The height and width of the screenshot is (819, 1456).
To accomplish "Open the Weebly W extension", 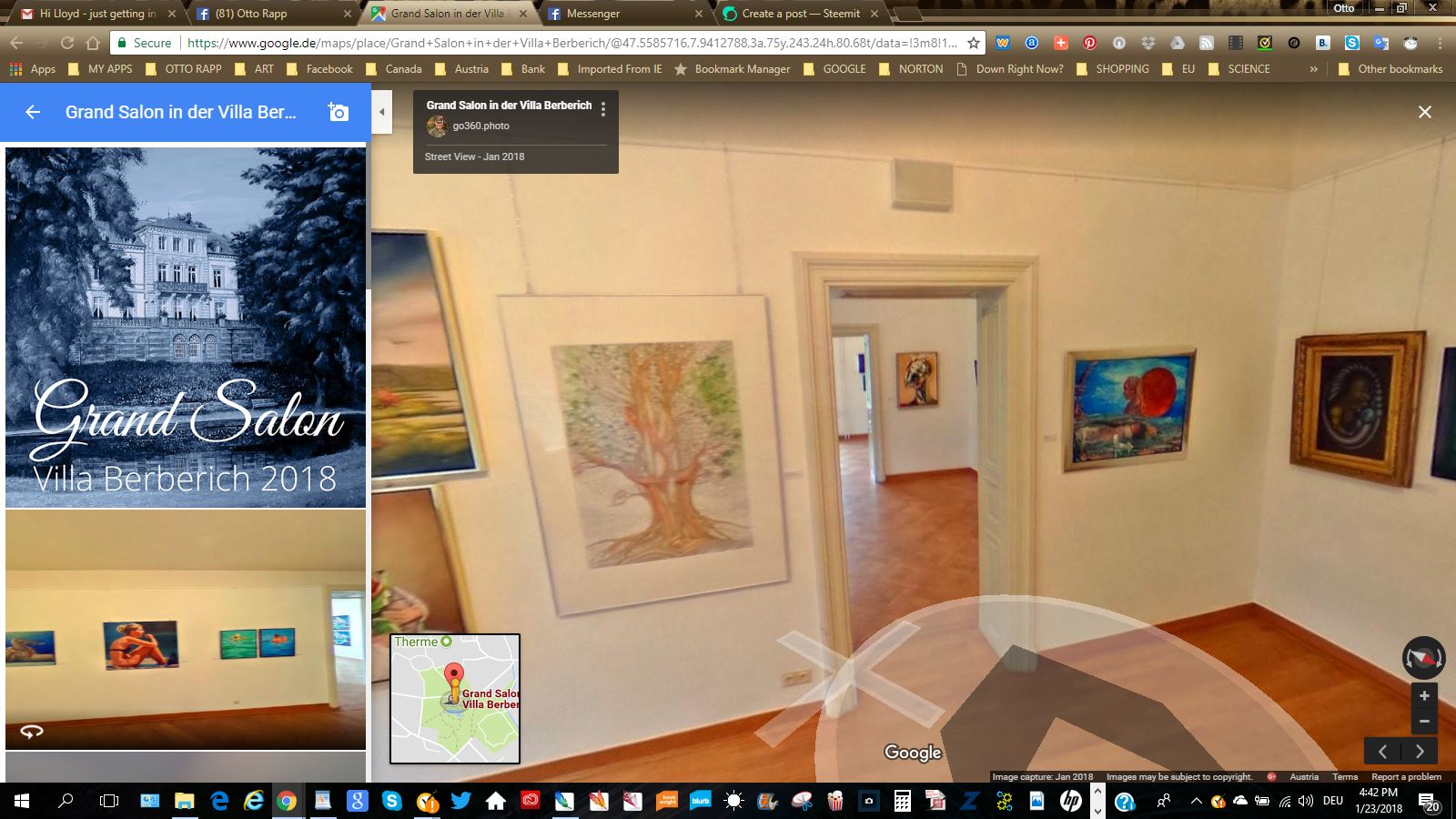I will coord(1003,43).
